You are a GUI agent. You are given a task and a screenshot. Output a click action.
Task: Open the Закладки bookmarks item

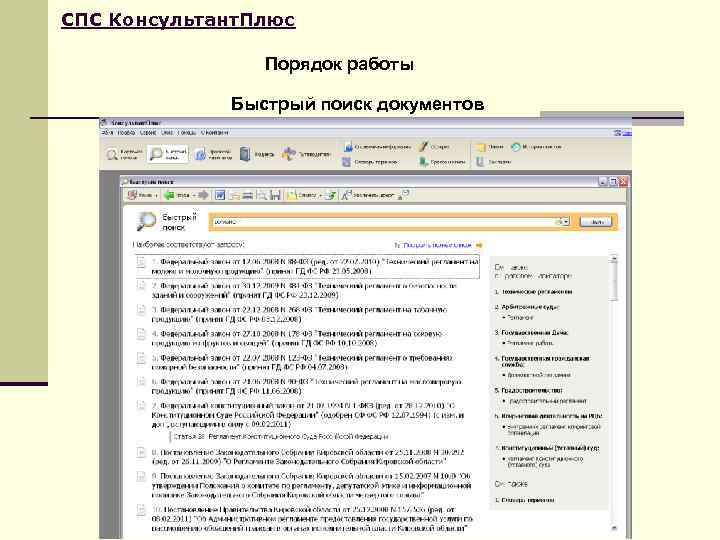(x=493, y=162)
